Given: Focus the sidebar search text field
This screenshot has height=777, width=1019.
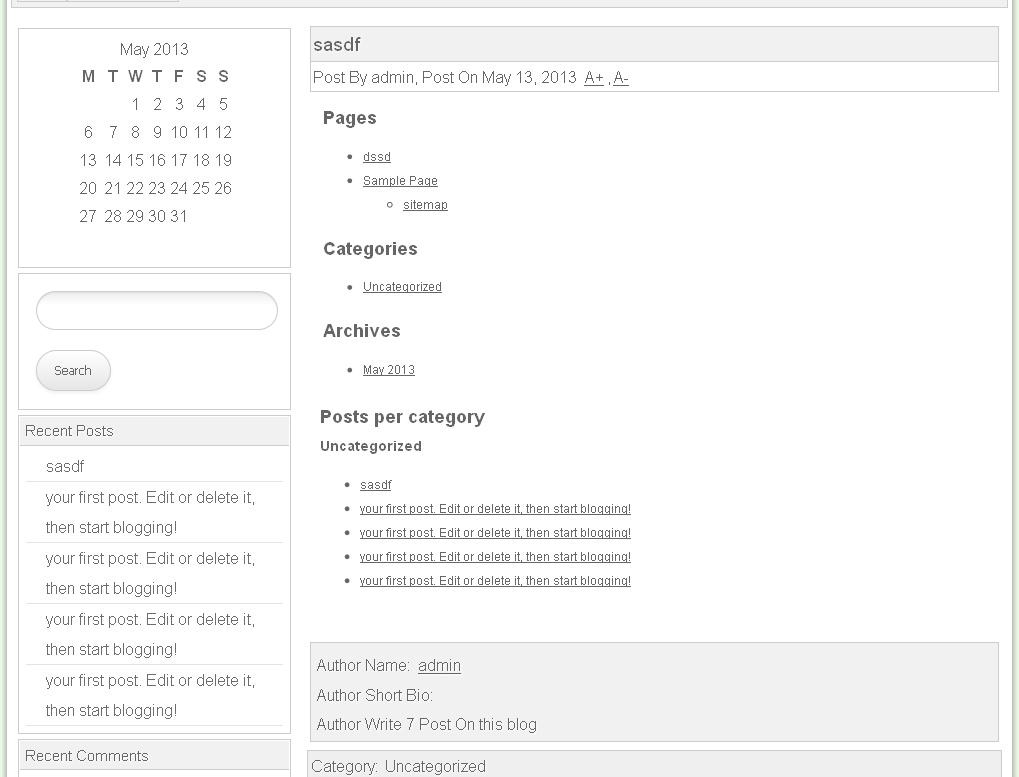Looking at the screenshot, I should coord(157,311).
